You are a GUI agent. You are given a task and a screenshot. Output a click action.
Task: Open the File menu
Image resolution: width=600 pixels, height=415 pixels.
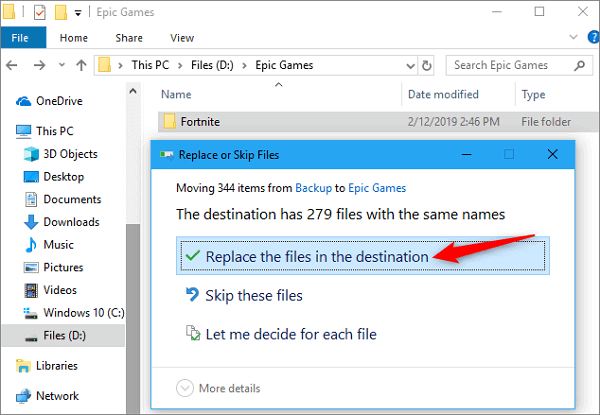(x=19, y=38)
